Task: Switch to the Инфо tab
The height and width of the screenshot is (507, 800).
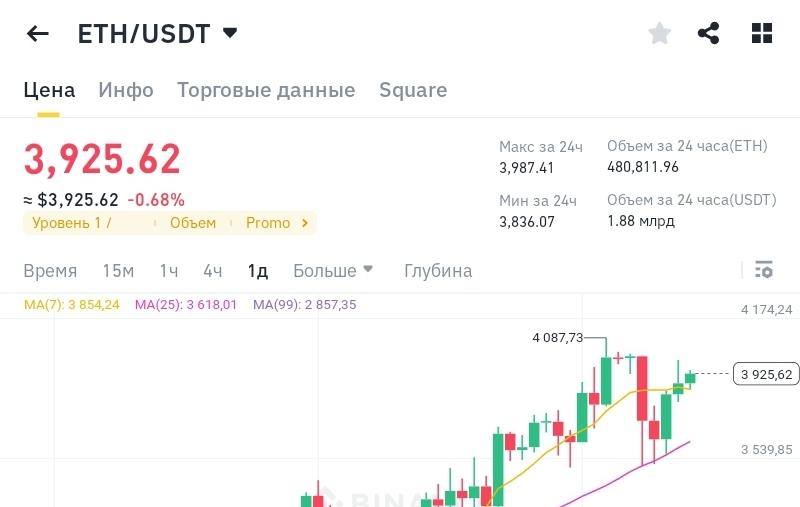Action: point(126,90)
